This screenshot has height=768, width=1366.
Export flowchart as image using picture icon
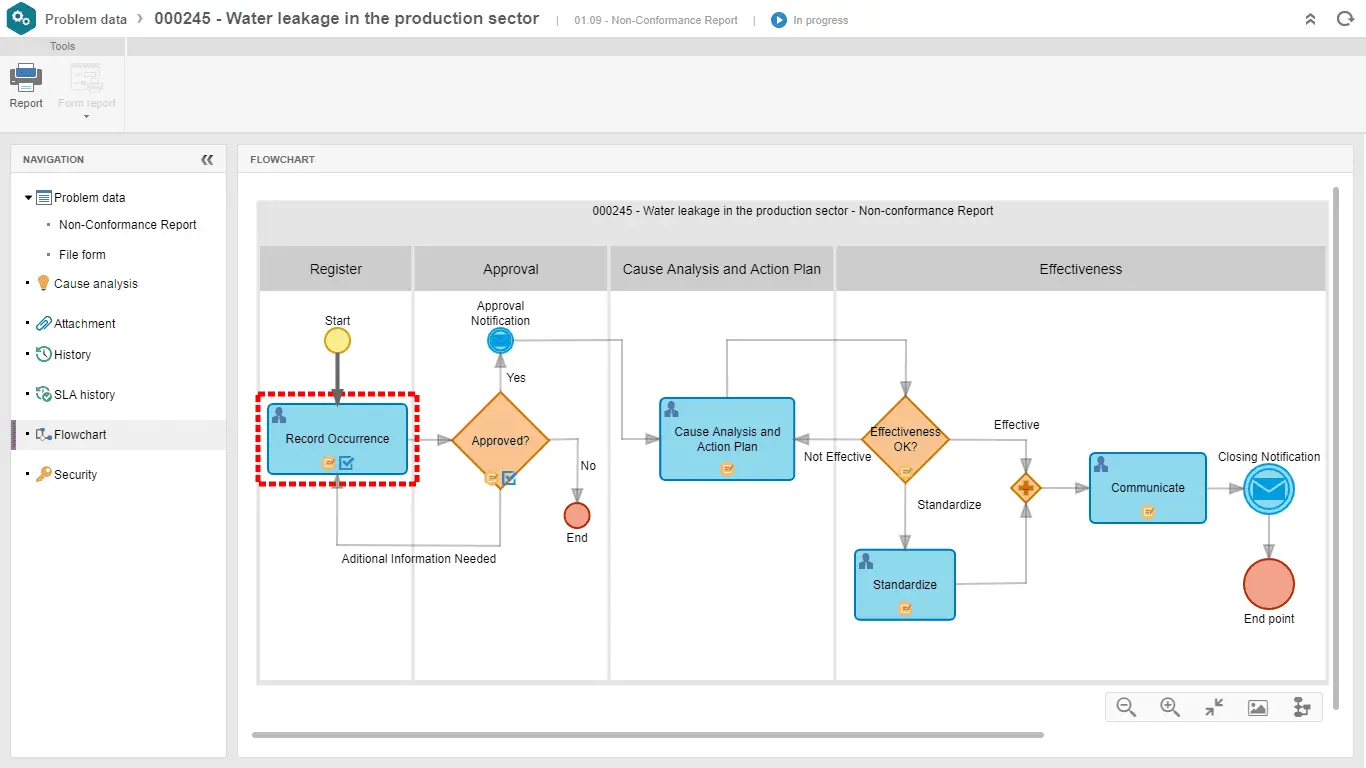pyautogui.click(x=1257, y=707)
